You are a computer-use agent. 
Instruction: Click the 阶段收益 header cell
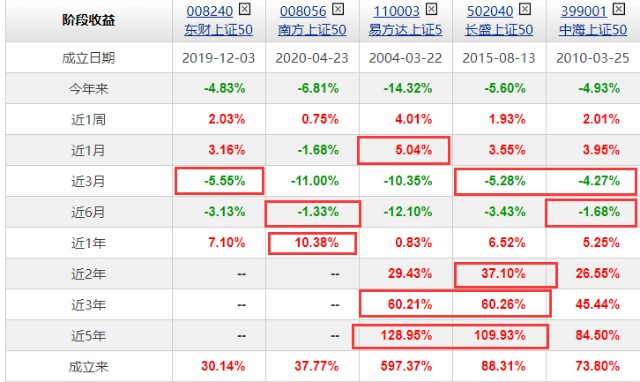click(x=89, y=20)
